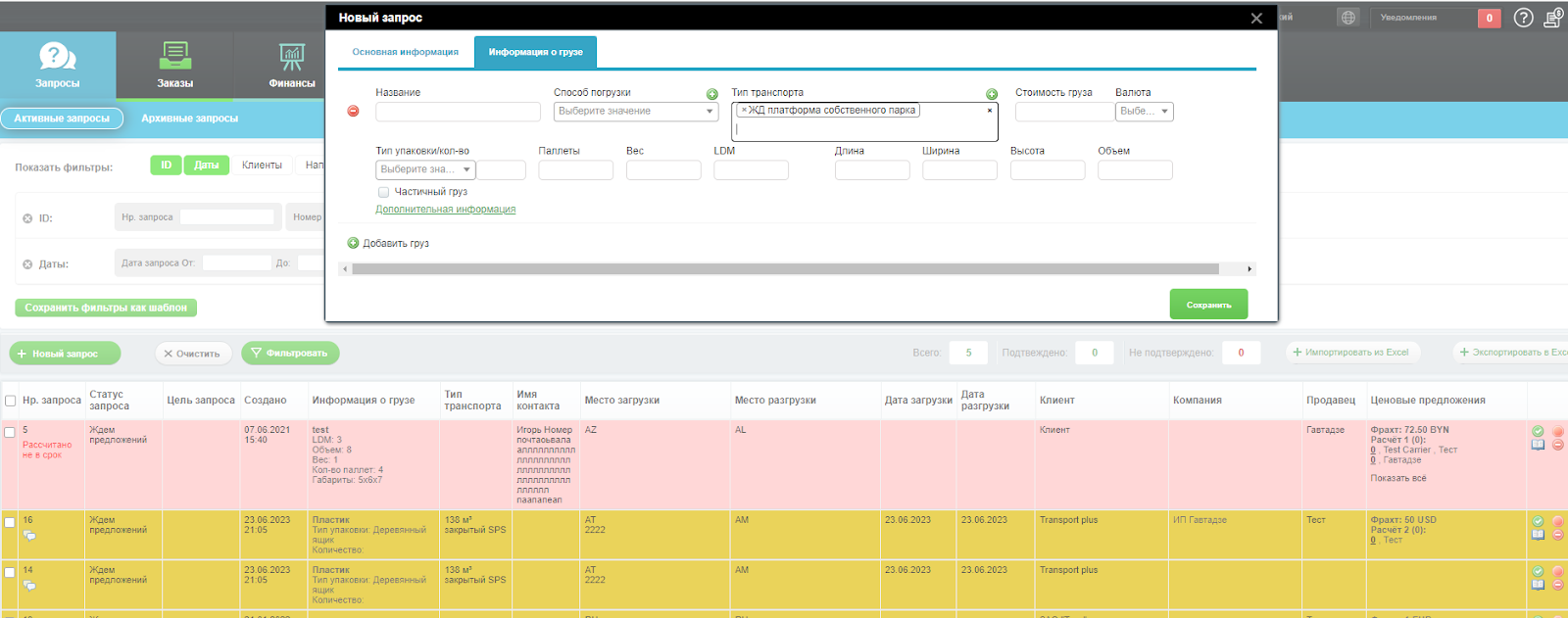This screenshot has width=1568, height=618.
Task: Click green plus next to Тип транспорта
Action: (992, 94)
